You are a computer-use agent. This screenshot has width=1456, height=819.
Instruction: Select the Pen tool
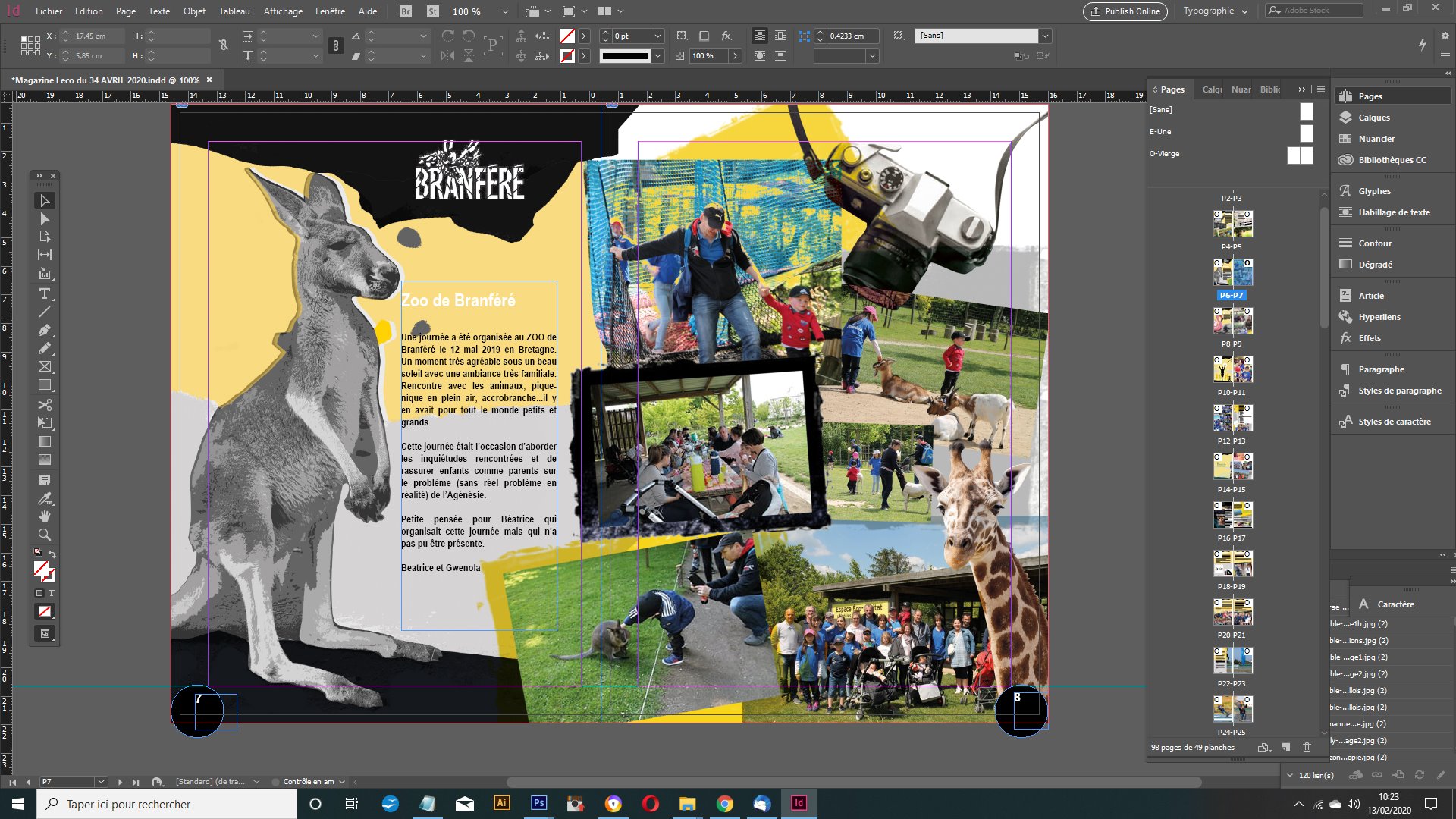45,330
